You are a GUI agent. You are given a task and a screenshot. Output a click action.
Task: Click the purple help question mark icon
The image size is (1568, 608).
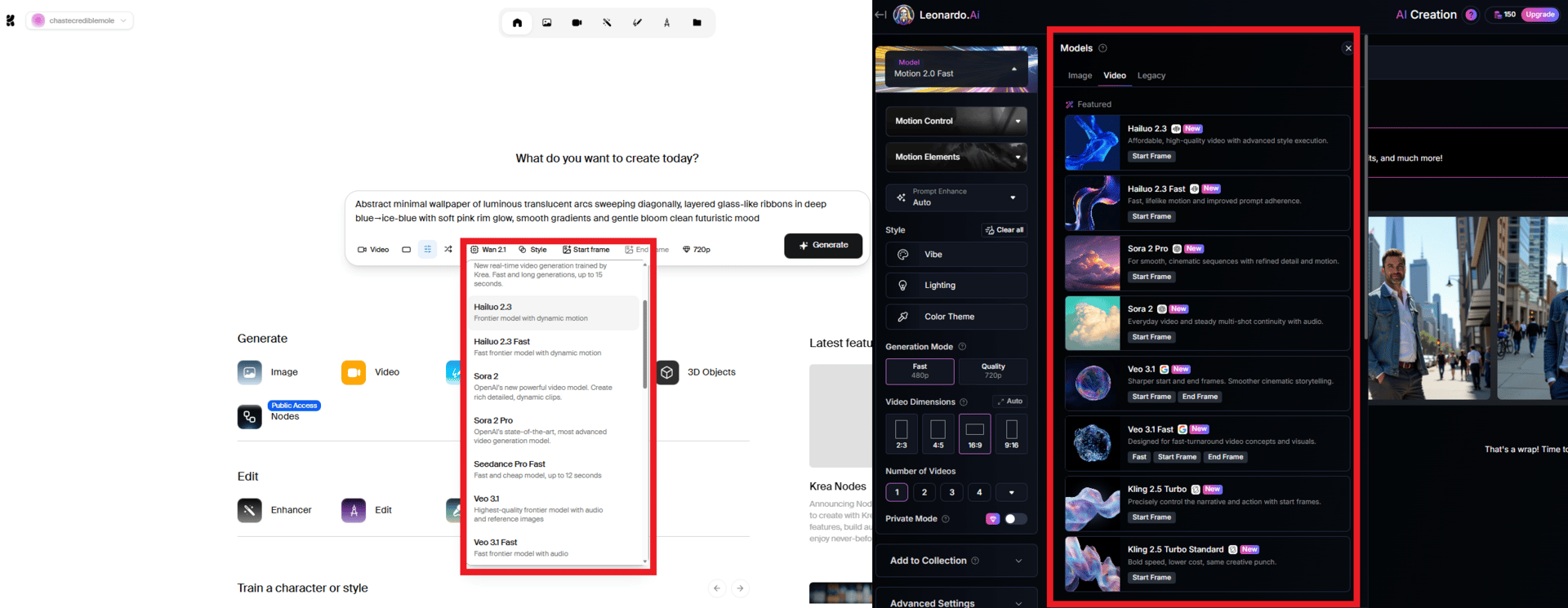[x=1471, y=15]
